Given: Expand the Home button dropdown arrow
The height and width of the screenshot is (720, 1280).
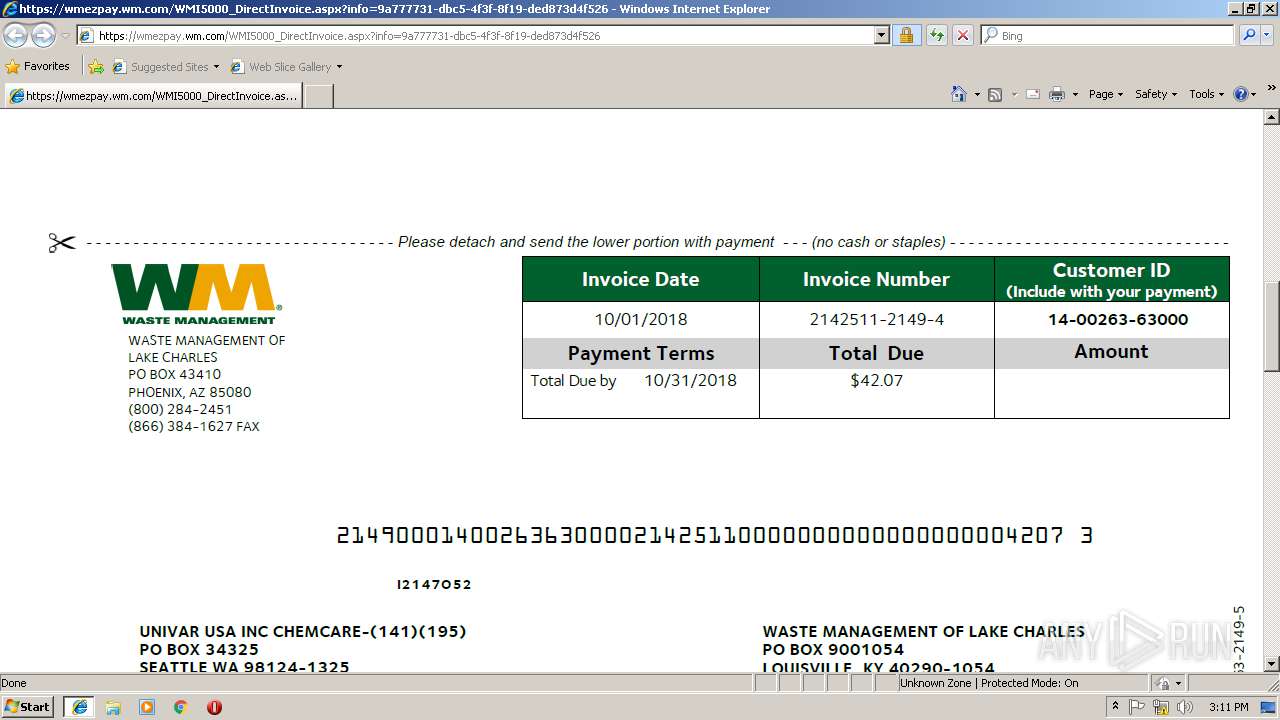Looking at the screenshot, I should tap(977, 94).
